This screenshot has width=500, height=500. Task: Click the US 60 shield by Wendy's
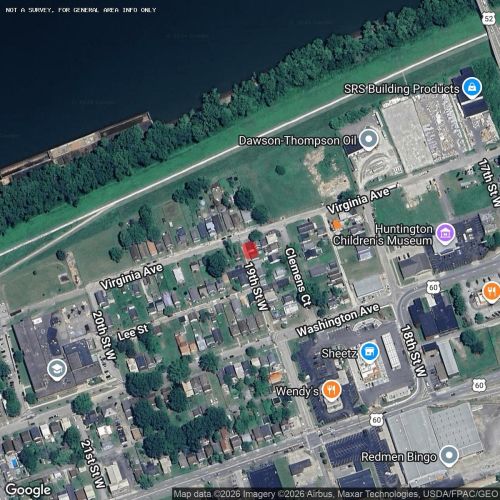coord(376,420)
